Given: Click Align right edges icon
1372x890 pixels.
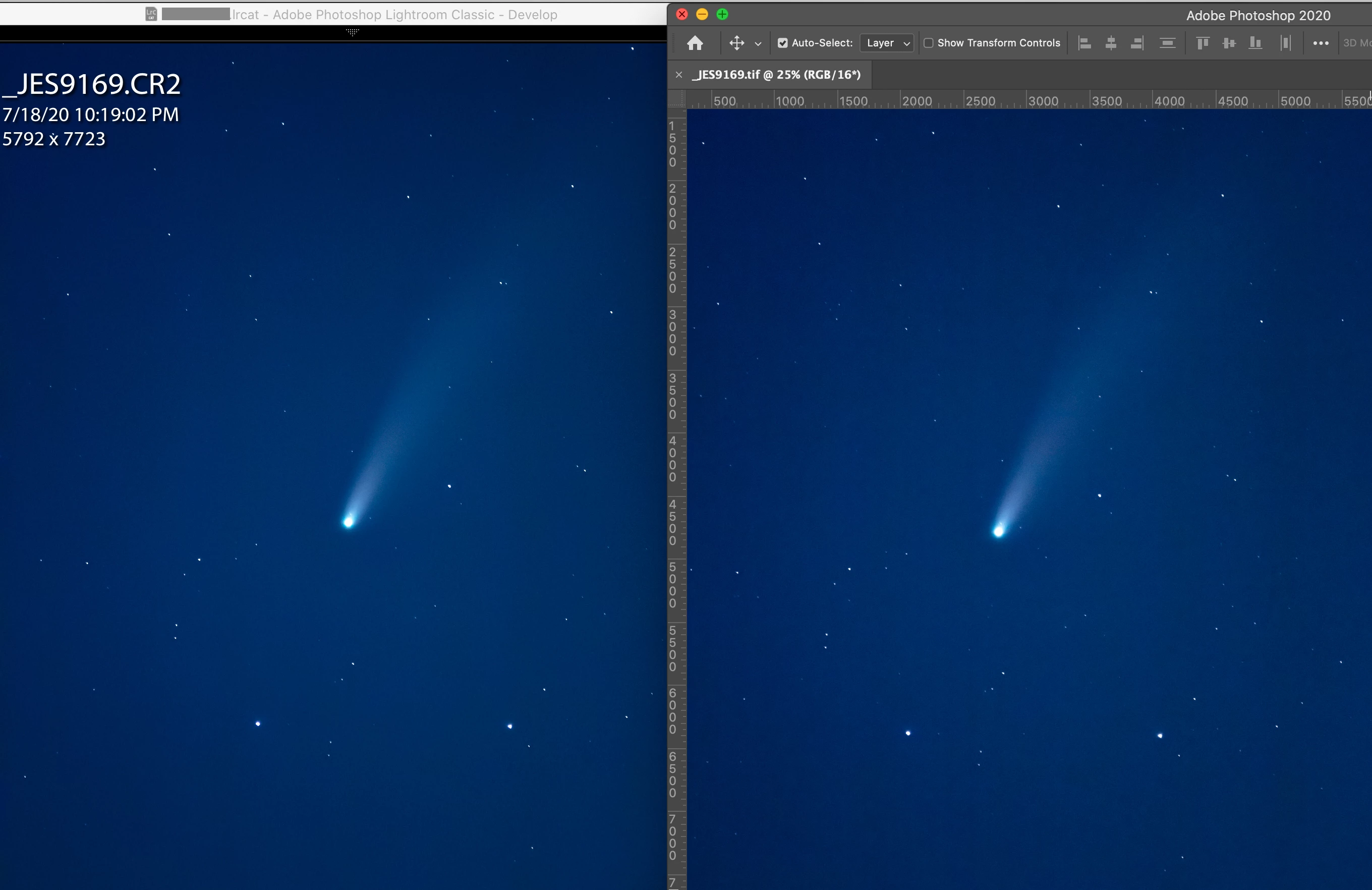Looking at the screenshot, I should 1137,43.
